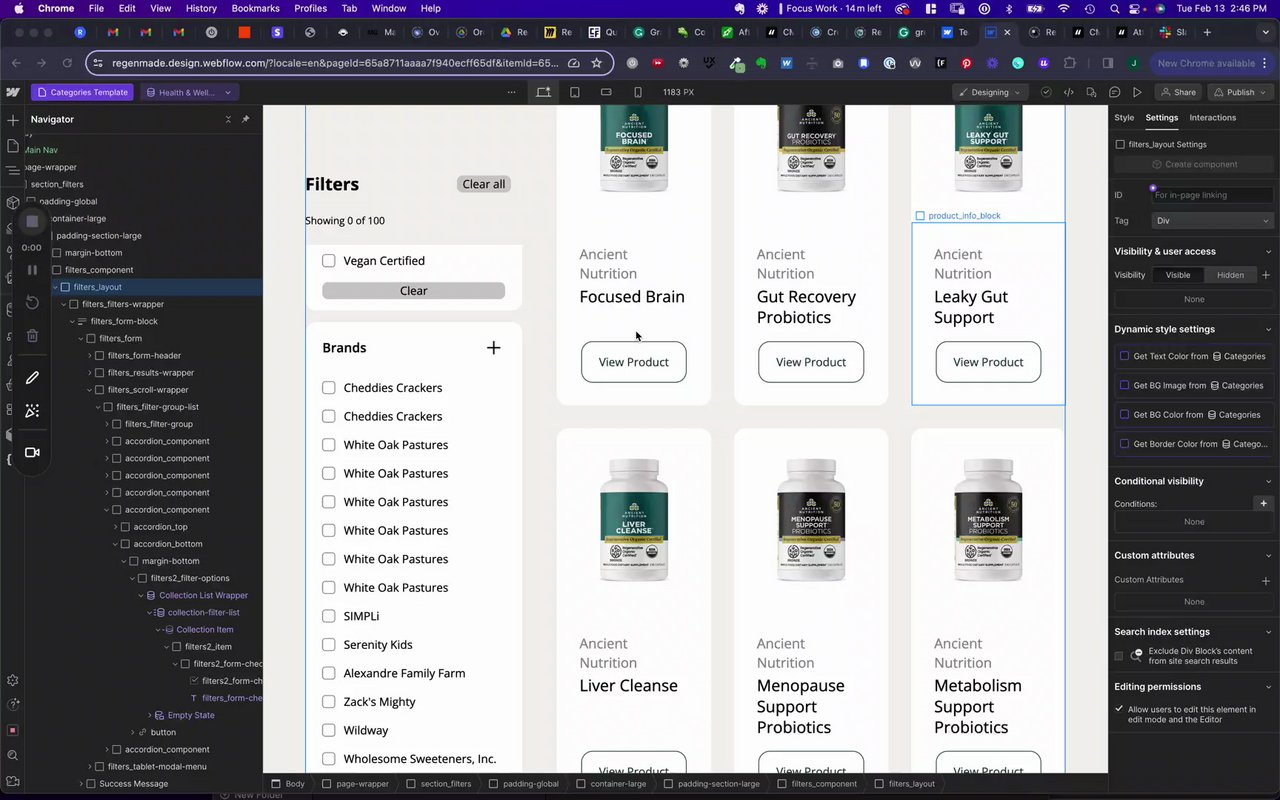Restart the recording with the undo arrow
Image resolution: width=1280 pixels, height=800 pixels.
32,302
